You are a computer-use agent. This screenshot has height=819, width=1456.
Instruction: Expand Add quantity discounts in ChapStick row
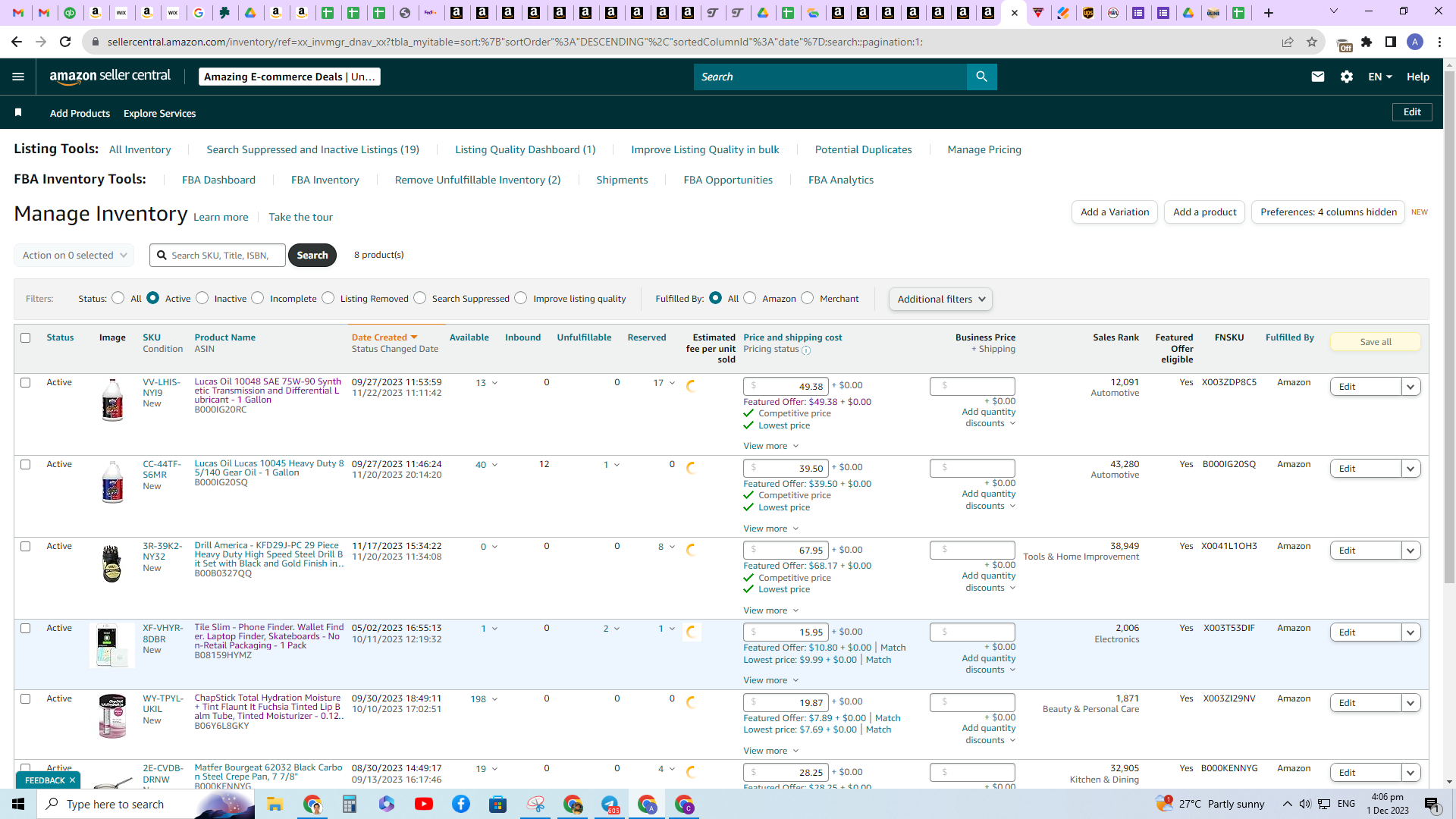click(x=989, y=734)
